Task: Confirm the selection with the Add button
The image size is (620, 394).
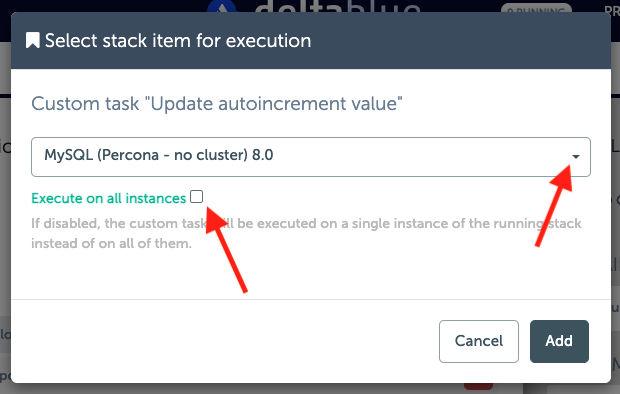Action: [x=559, y=341]
